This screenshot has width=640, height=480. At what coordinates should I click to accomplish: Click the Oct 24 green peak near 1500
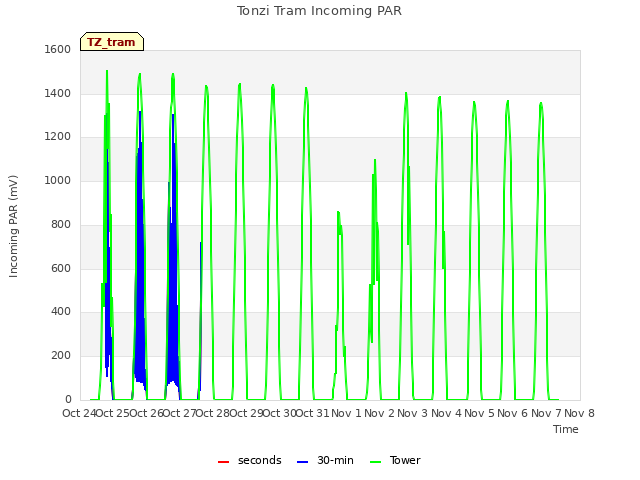[107, 72]
